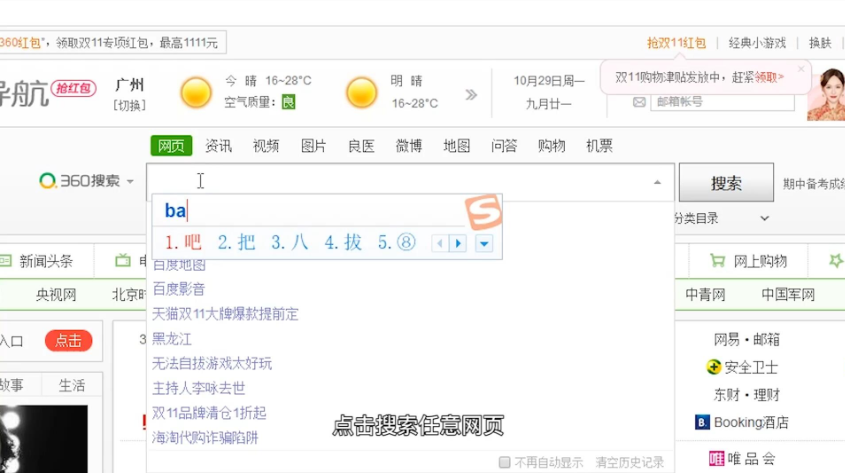Toggle the 不再自动显示 checkbox
Viewport: 845px width, 473px height.
pyautogui.click(x=505, y=463)
